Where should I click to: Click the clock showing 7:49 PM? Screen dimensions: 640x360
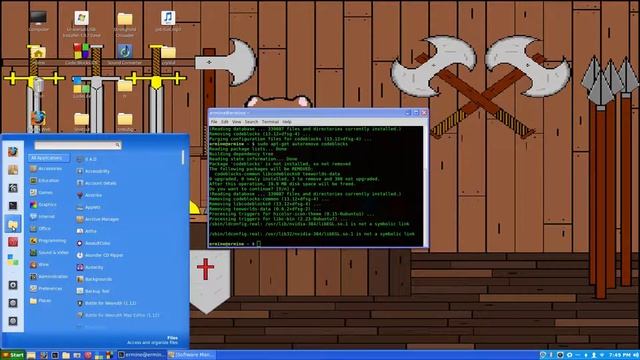[x=619, y=355]
